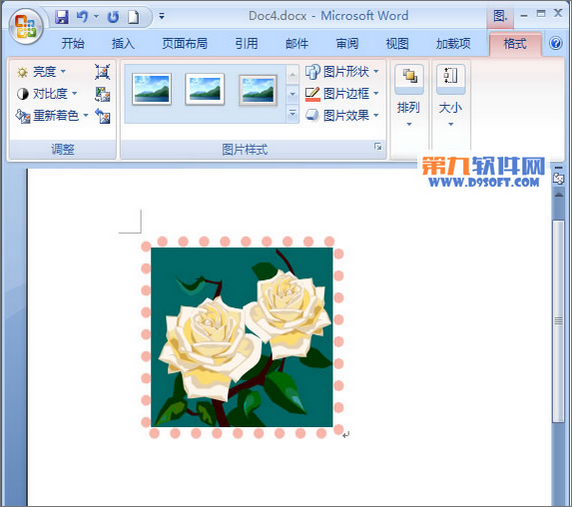This screenshot has height=507, width=572.
Task: Open the 页面布局 tab
Action: (x=185, y=44)
